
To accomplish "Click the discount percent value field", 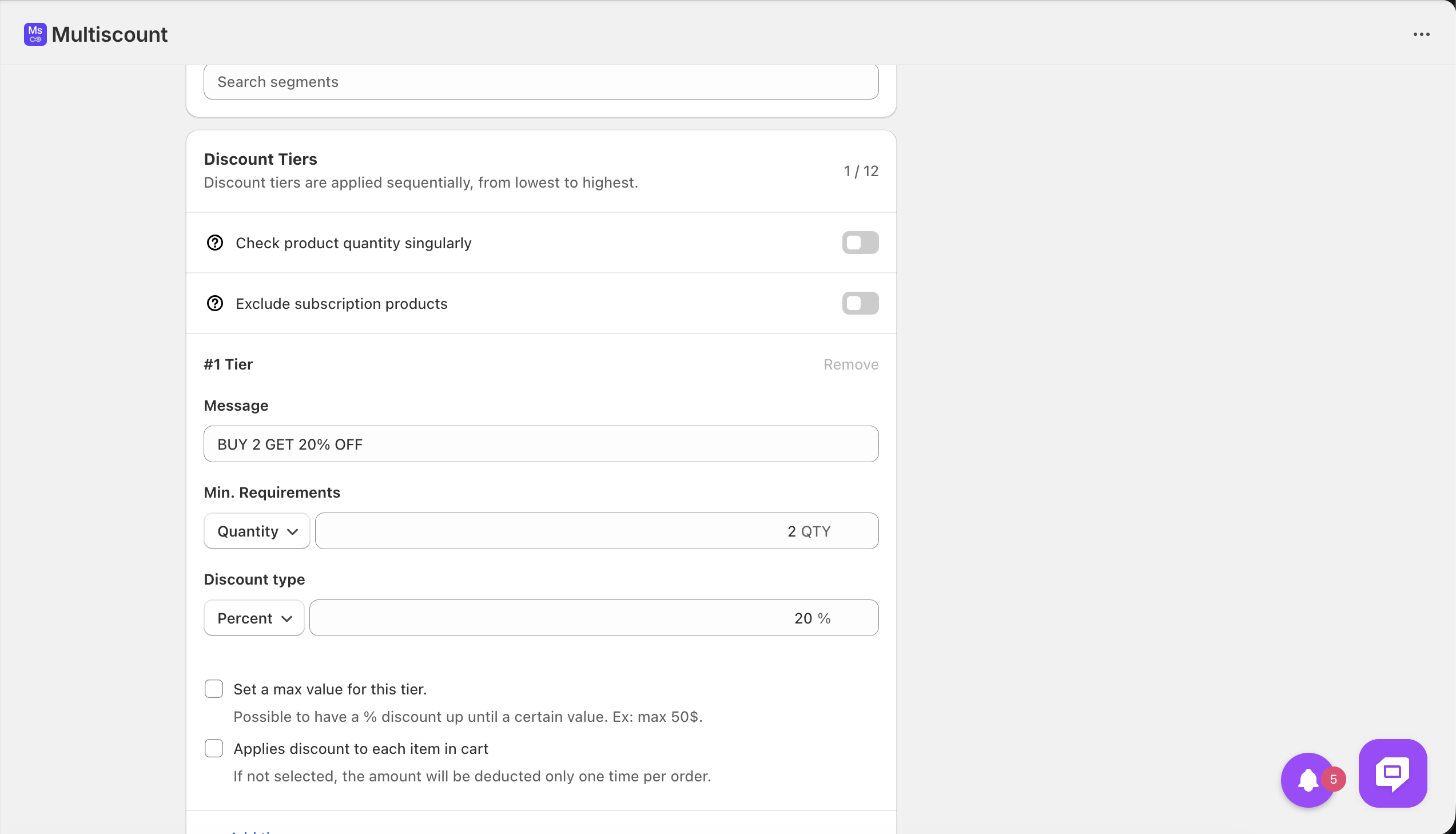I will click(593, 618).
